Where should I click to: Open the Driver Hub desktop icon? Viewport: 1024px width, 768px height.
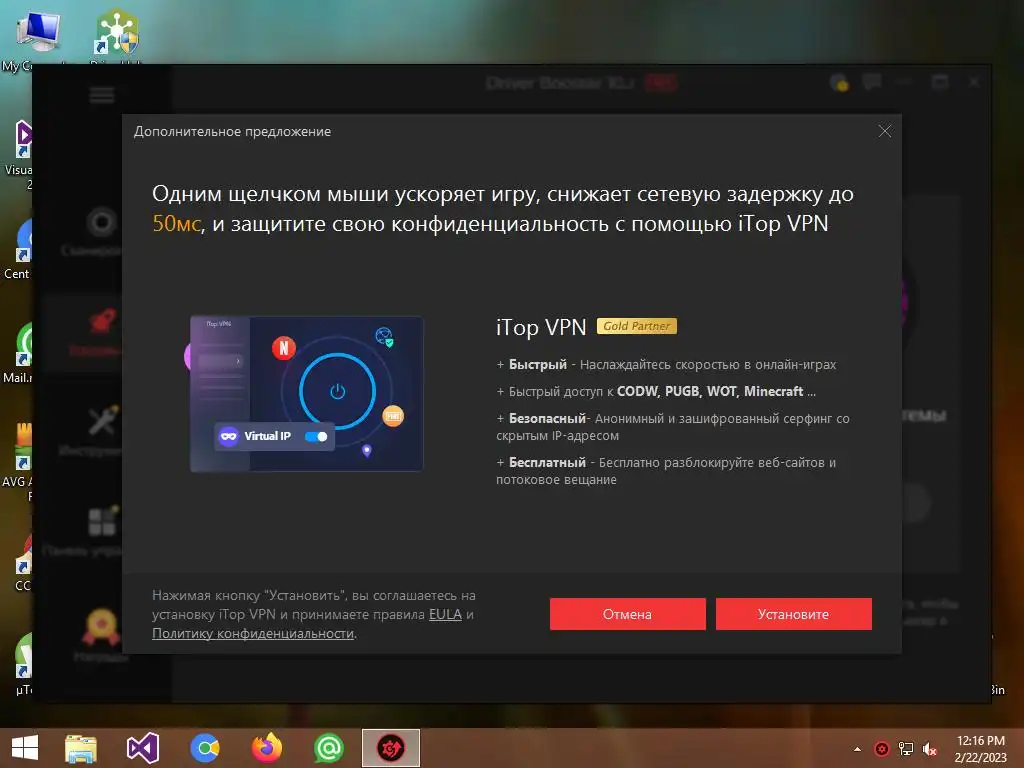(x=117, y=37)
